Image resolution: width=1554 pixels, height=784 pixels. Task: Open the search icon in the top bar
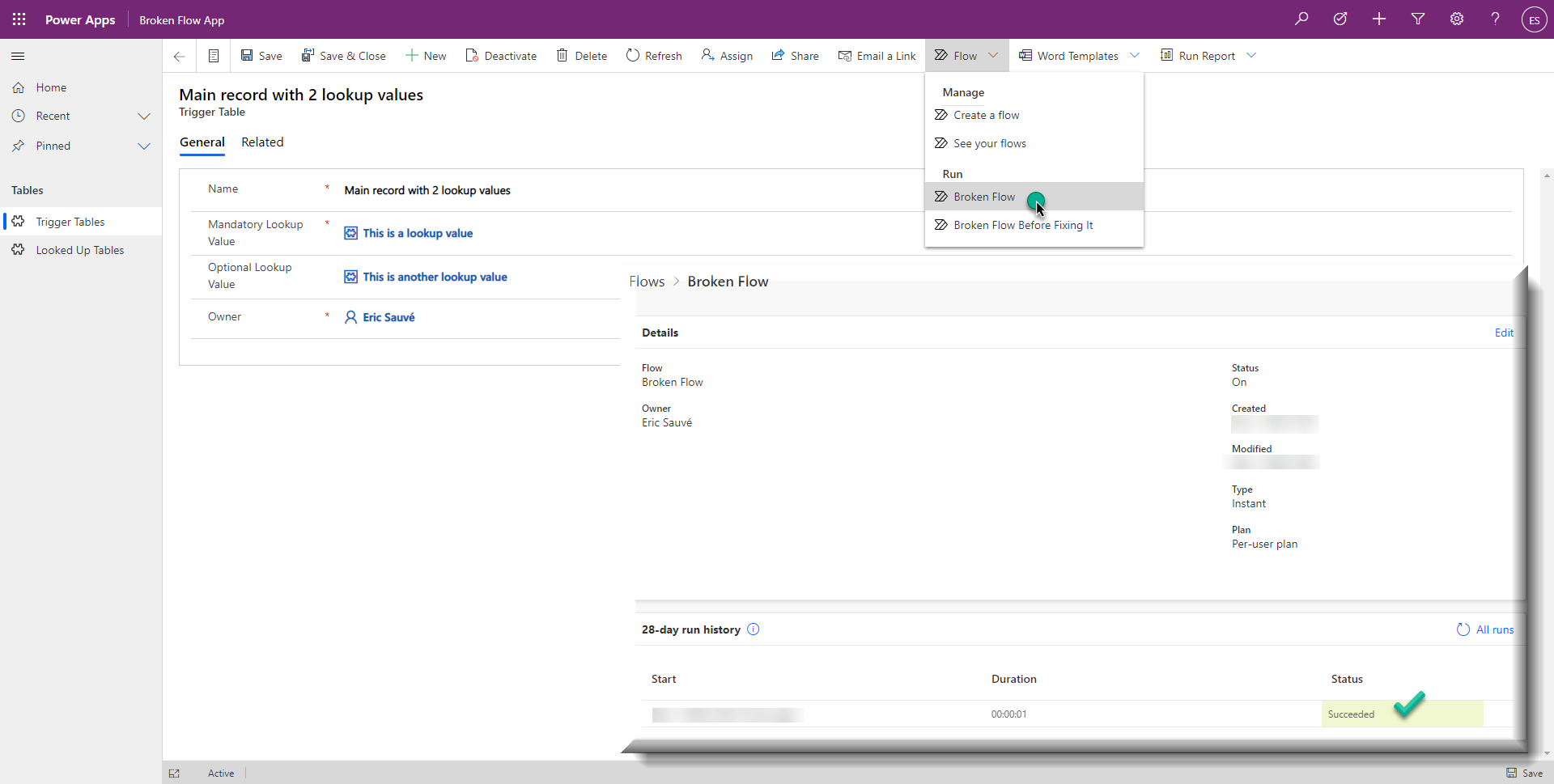[1301, 19]
